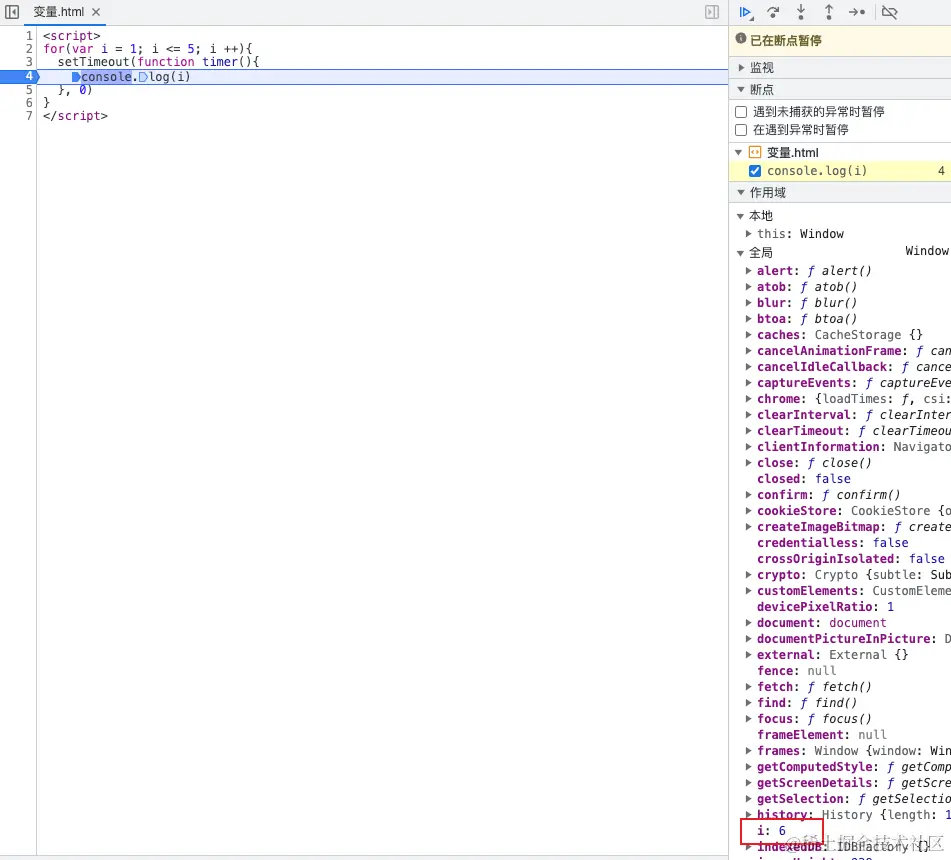This screenshot has height=860, width=951.
Task: Click line number 2 in gutter
Action: tap(29, 49)
